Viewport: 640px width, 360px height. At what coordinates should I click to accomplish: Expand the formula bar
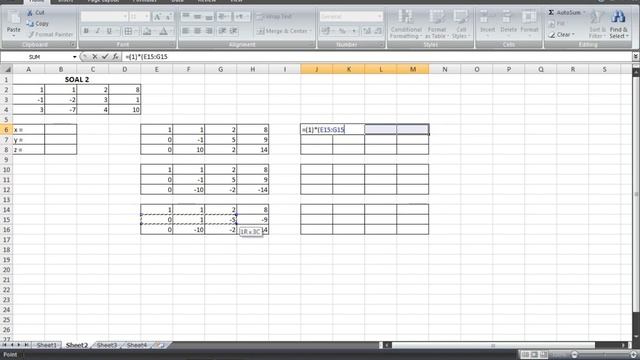(x=636, y=57)
